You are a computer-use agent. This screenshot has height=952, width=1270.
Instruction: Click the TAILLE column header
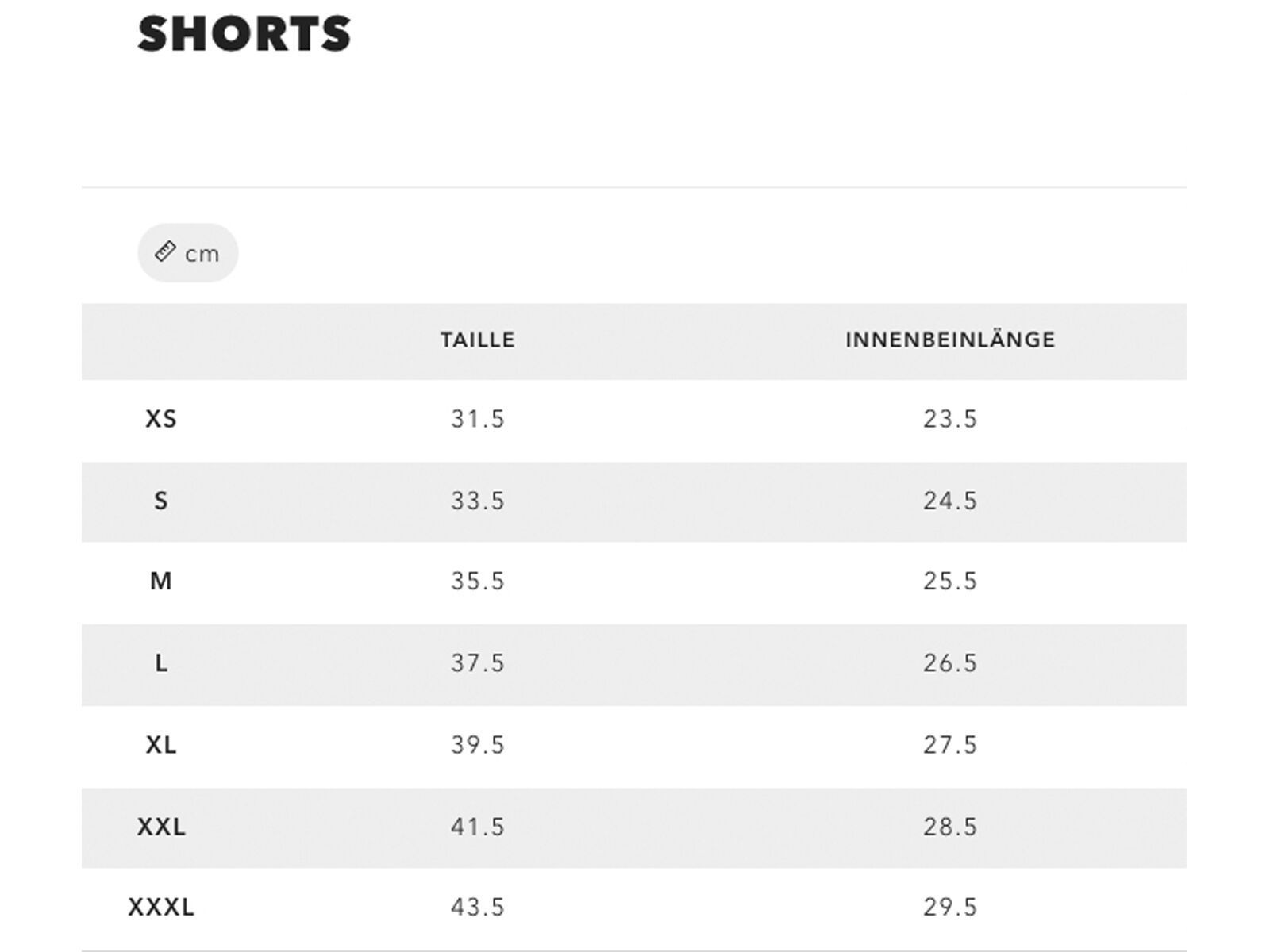coord(476,340)
